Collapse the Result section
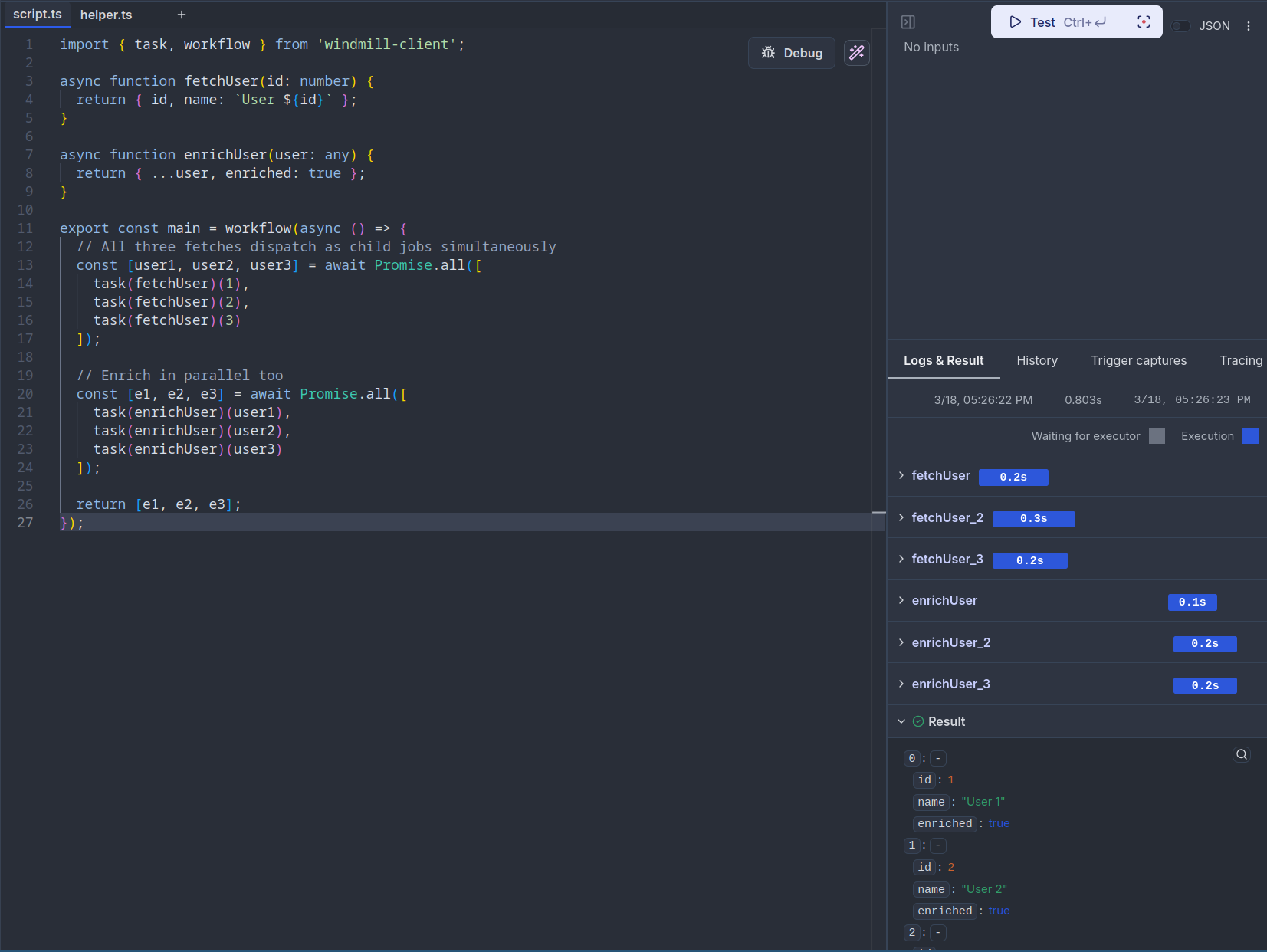Image resolution: width=1267 pixels, height=952 pixels. (x=901, y=721)
